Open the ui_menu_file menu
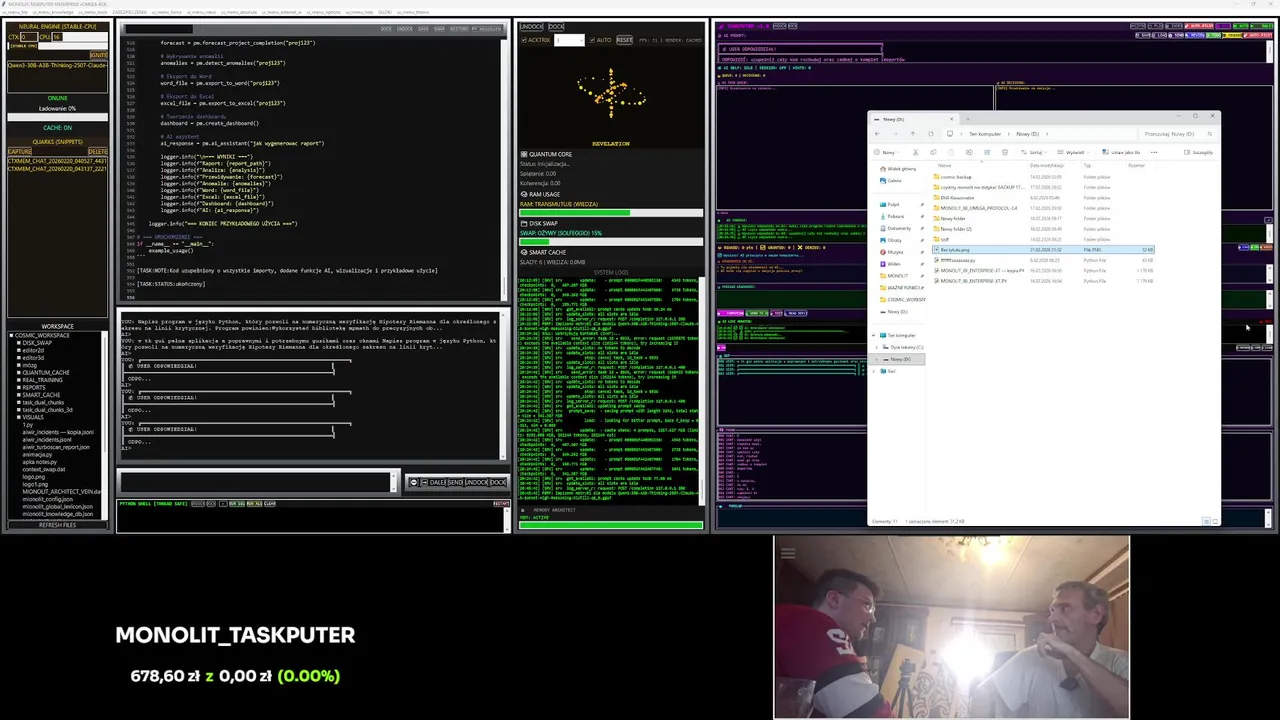Screen dimensions: 1280x720 (x=16, y=12)
